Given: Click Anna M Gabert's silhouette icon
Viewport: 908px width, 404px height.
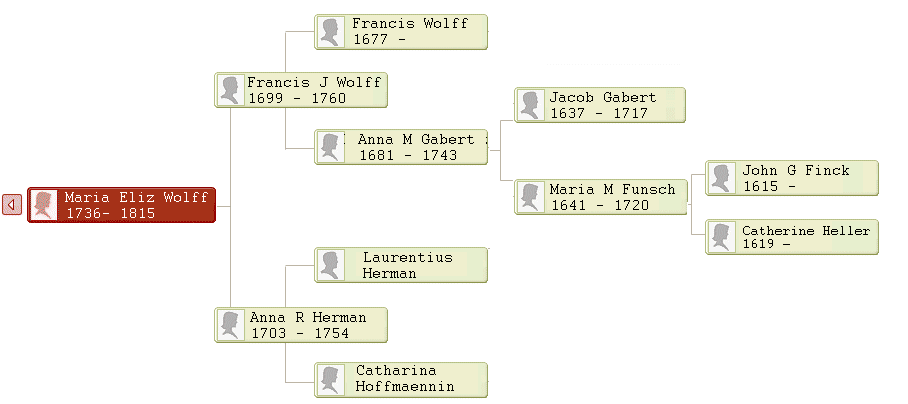Looking at the screenshot, I should (331, 147).
